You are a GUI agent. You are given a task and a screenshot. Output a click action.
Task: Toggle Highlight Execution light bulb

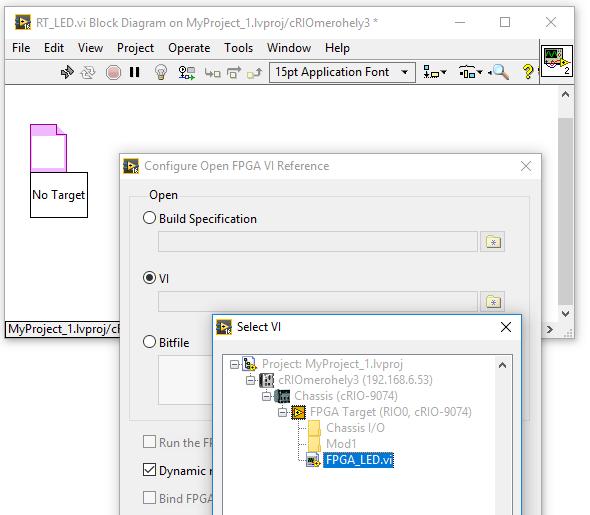click(x=161, y=72)
